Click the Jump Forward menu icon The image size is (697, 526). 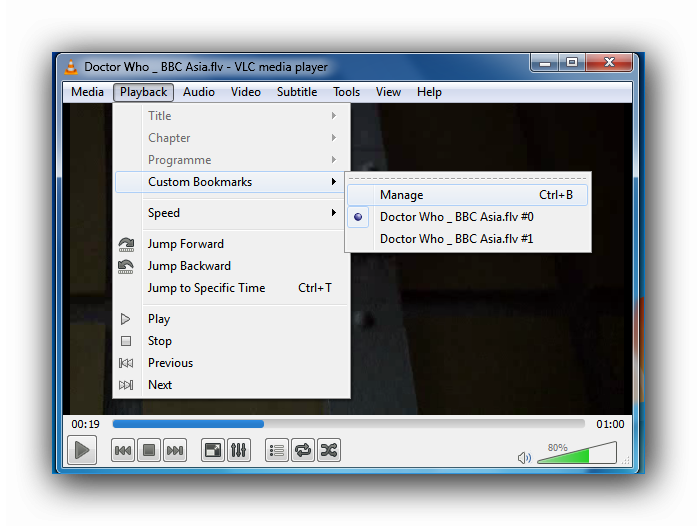coord(126,244)
